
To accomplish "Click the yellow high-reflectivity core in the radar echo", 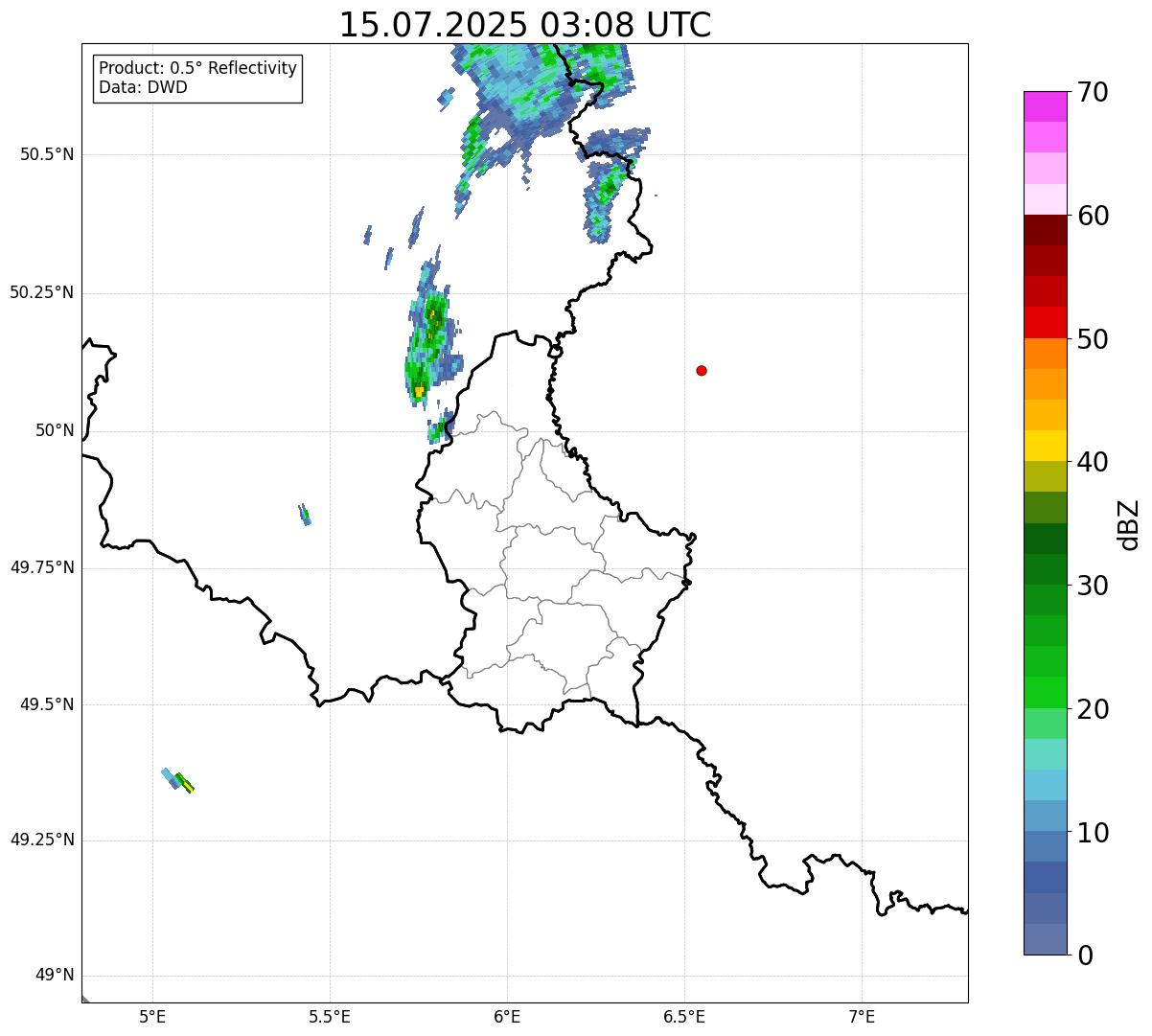I will [x=419, y=391].
